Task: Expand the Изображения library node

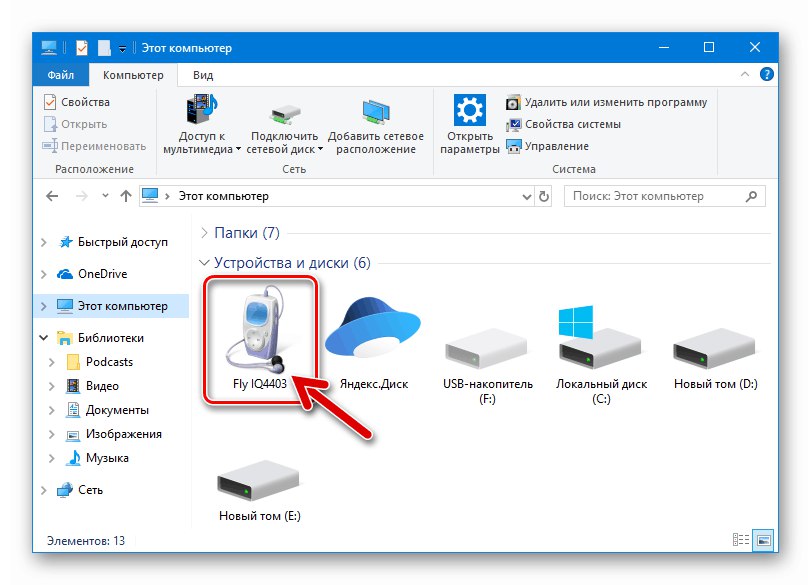Action: (x=52, y=434)
